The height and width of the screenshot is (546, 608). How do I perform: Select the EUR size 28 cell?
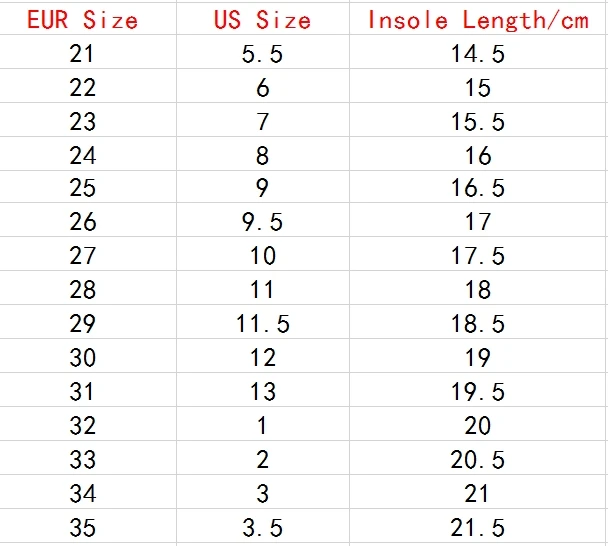(88, 288)
